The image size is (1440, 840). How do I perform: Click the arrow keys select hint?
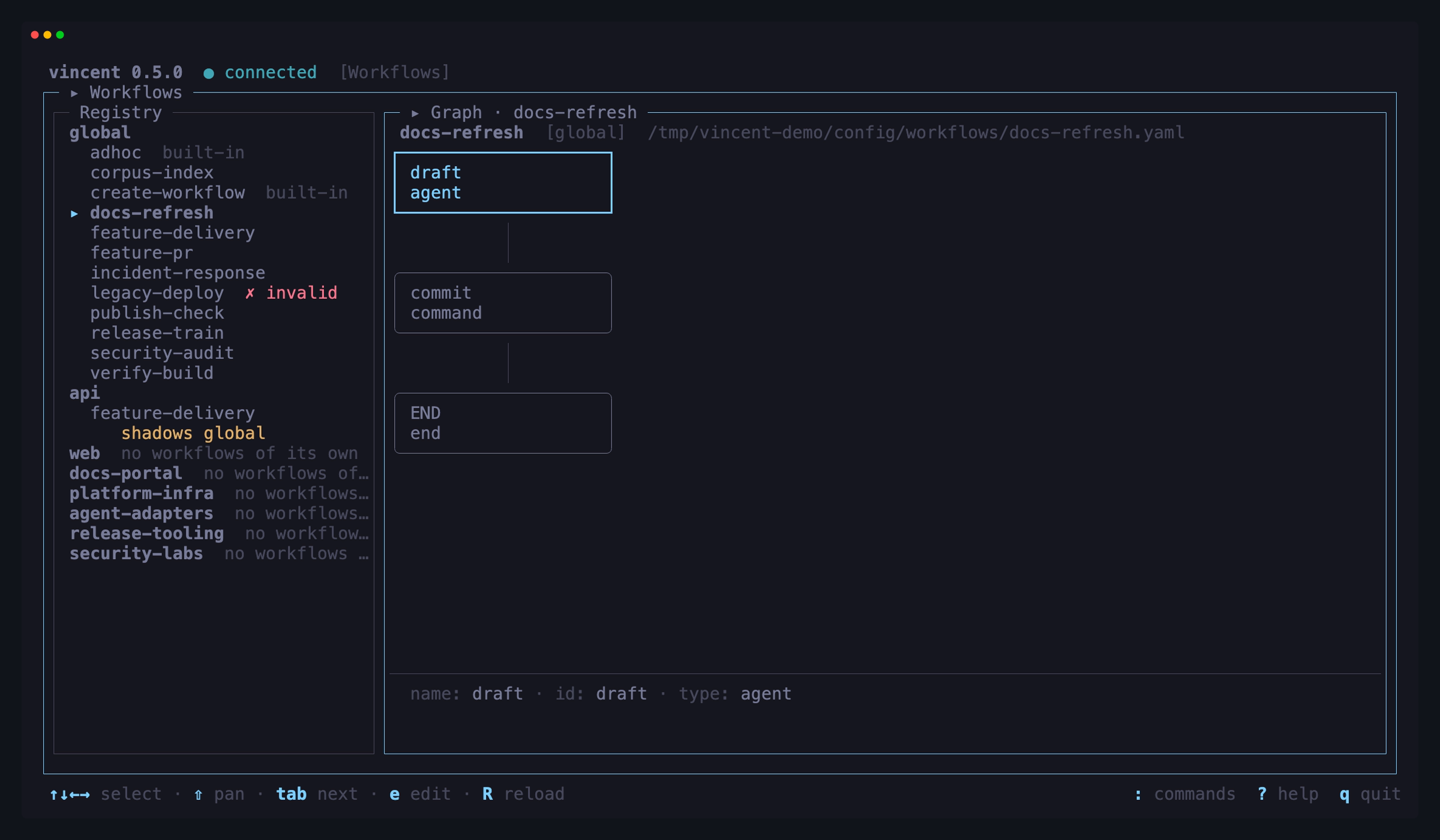106,794
